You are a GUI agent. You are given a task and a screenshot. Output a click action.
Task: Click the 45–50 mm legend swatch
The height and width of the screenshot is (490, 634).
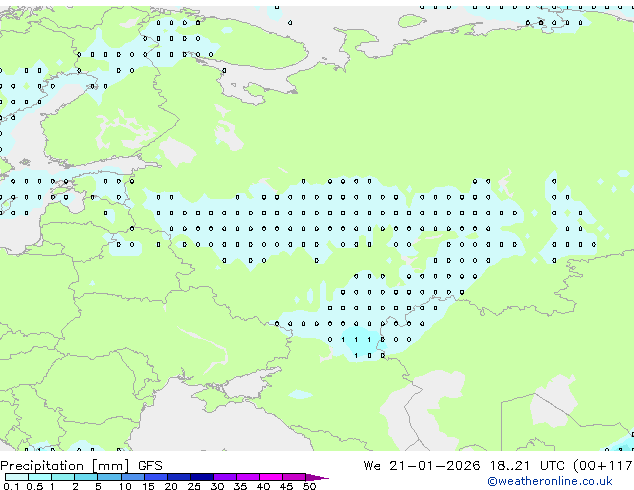(293, 477)
